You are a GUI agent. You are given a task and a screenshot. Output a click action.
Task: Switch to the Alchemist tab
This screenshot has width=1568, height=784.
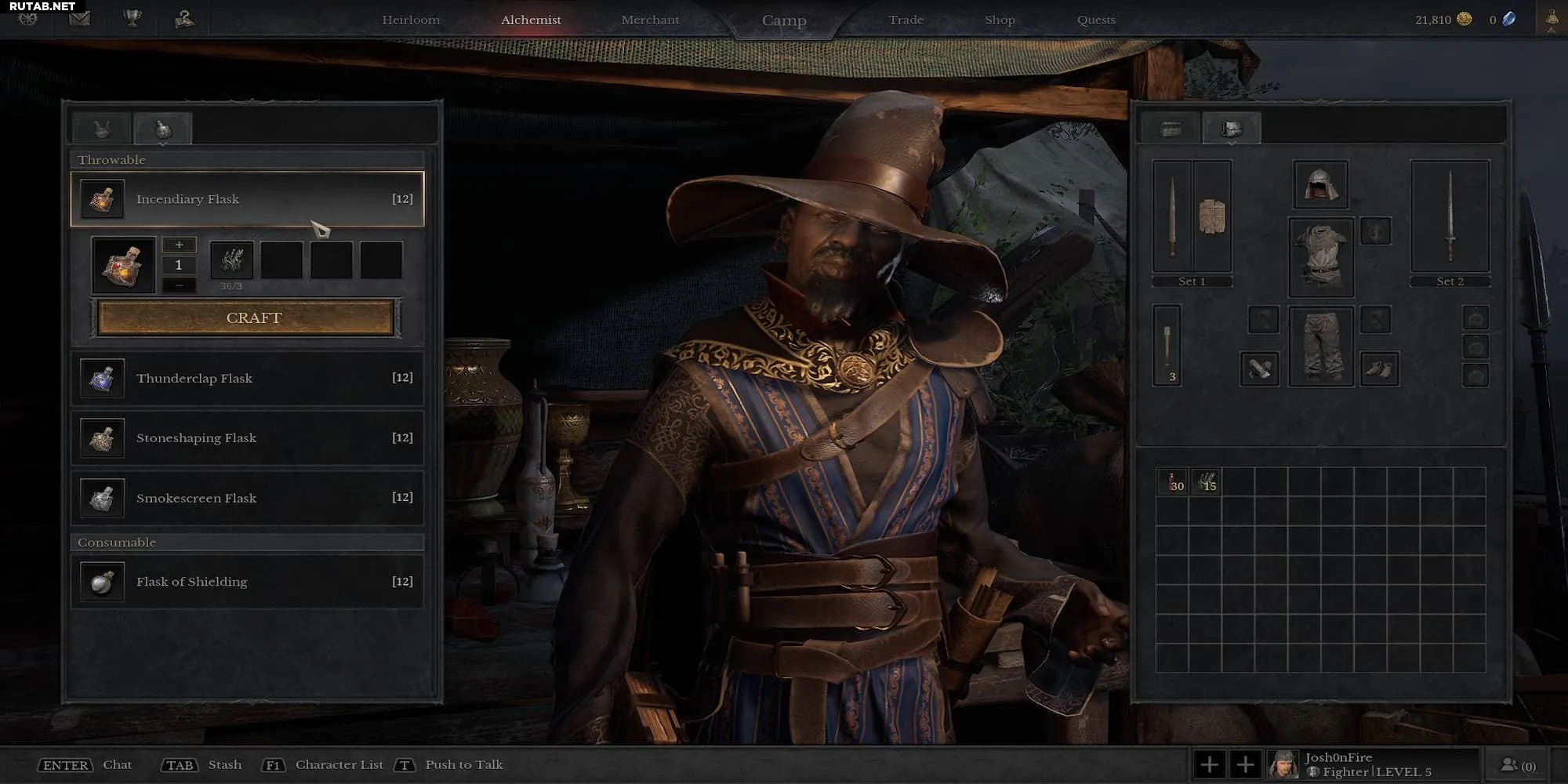(x=531, y=20)
